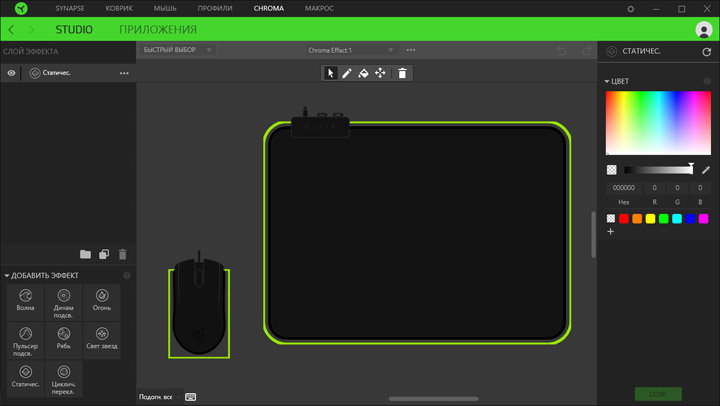Click the keyboard icon at the bottom
This screenshot has height=406, width=720.
click(x=191, y=397)
